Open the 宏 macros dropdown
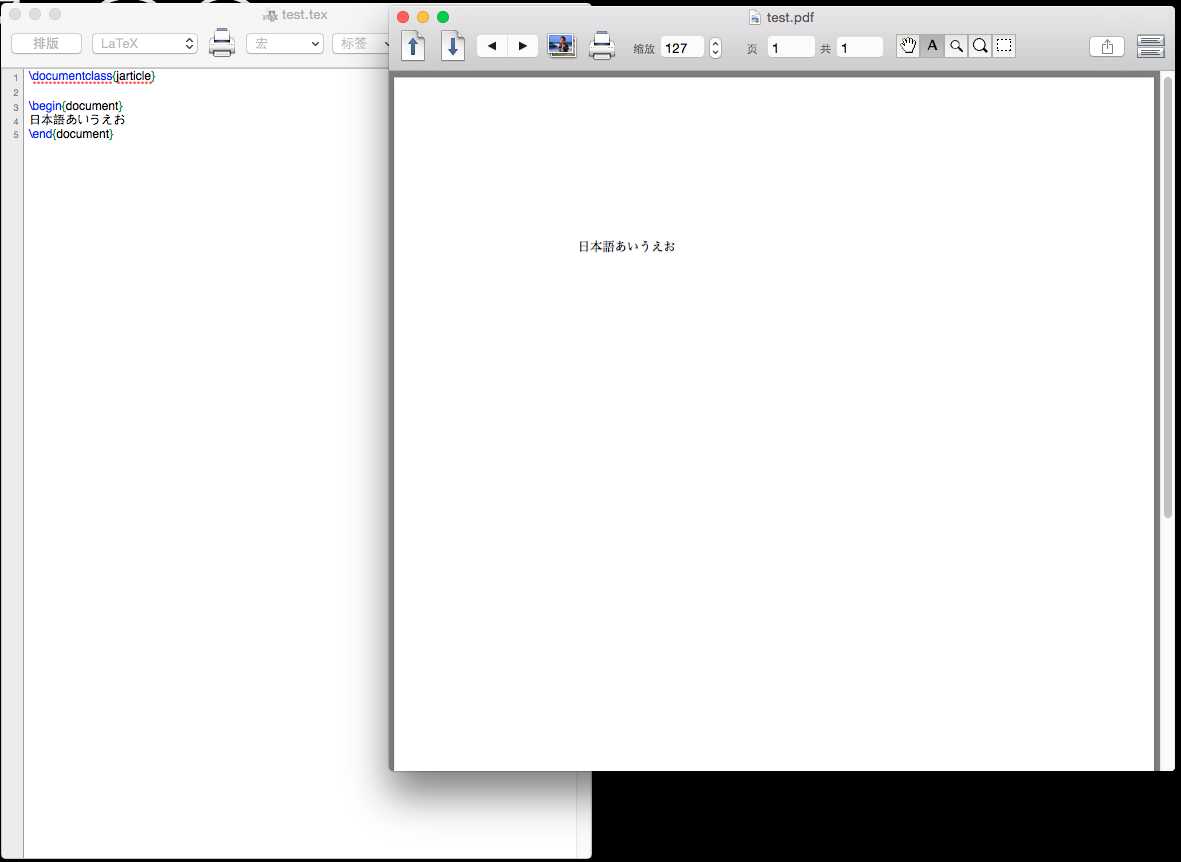1181x862 pixels. (285, 44)
